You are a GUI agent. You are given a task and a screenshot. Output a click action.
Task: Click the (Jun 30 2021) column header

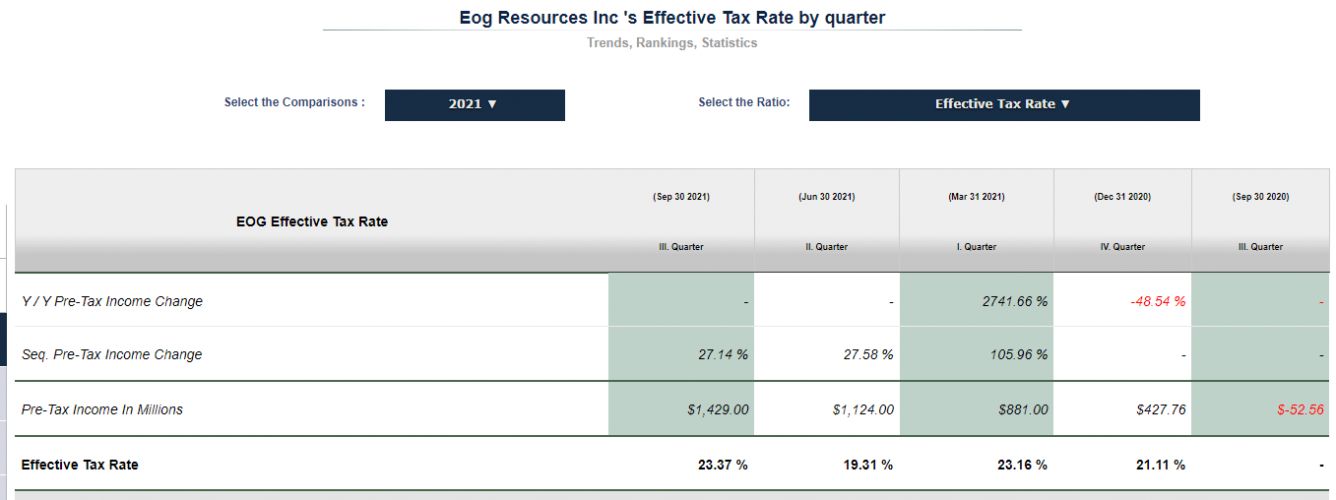(827, 197)
